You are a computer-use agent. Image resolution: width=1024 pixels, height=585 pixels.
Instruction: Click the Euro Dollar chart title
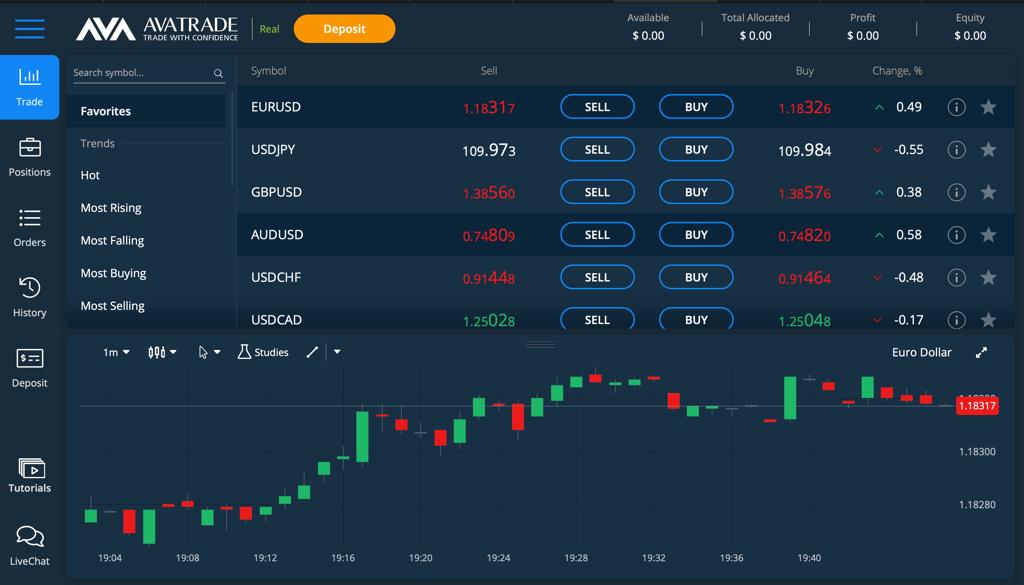pyautogui.click(x=921, y=353)
